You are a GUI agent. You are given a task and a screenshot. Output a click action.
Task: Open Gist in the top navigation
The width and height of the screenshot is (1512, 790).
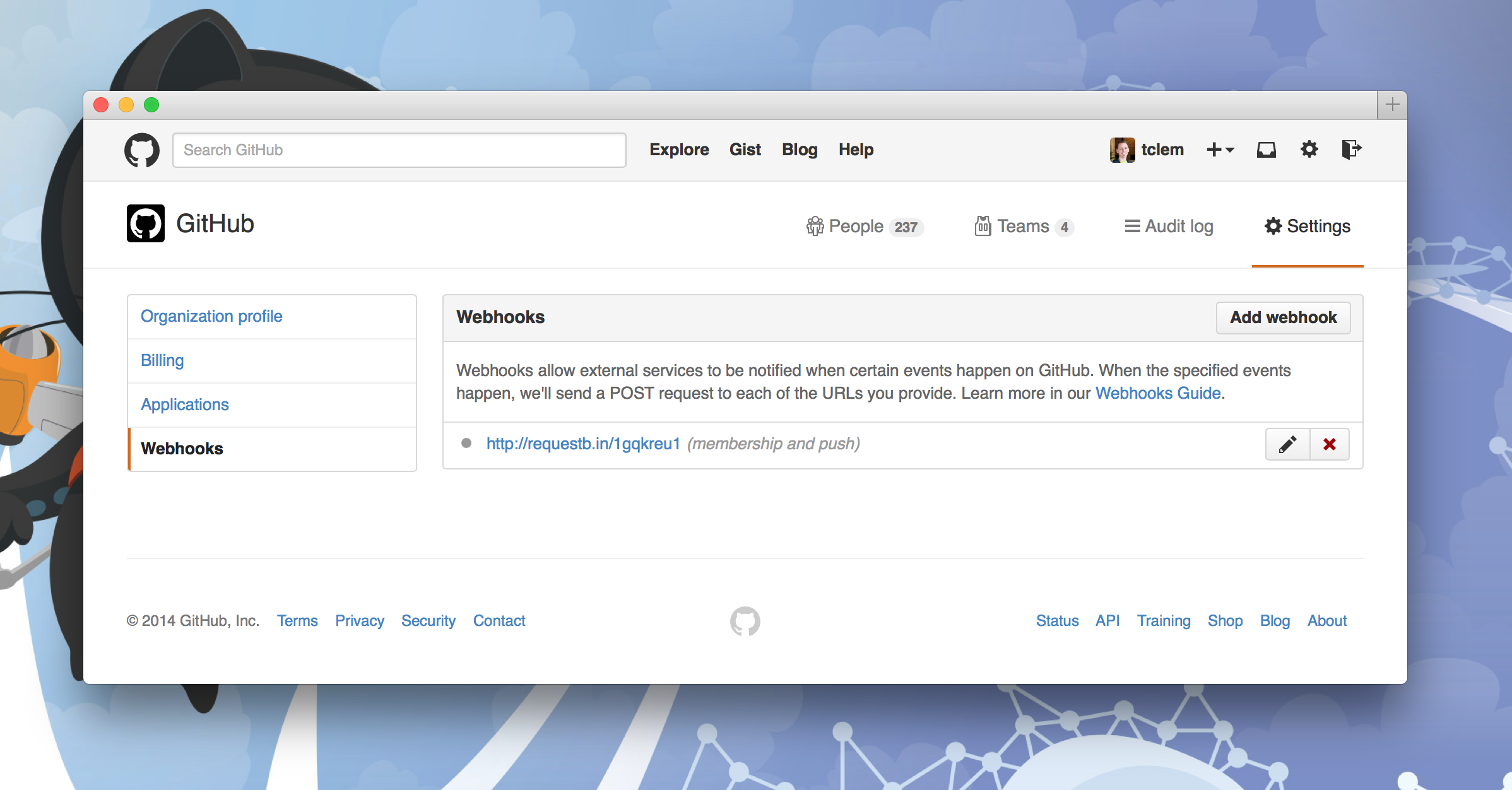coord(745,150)
